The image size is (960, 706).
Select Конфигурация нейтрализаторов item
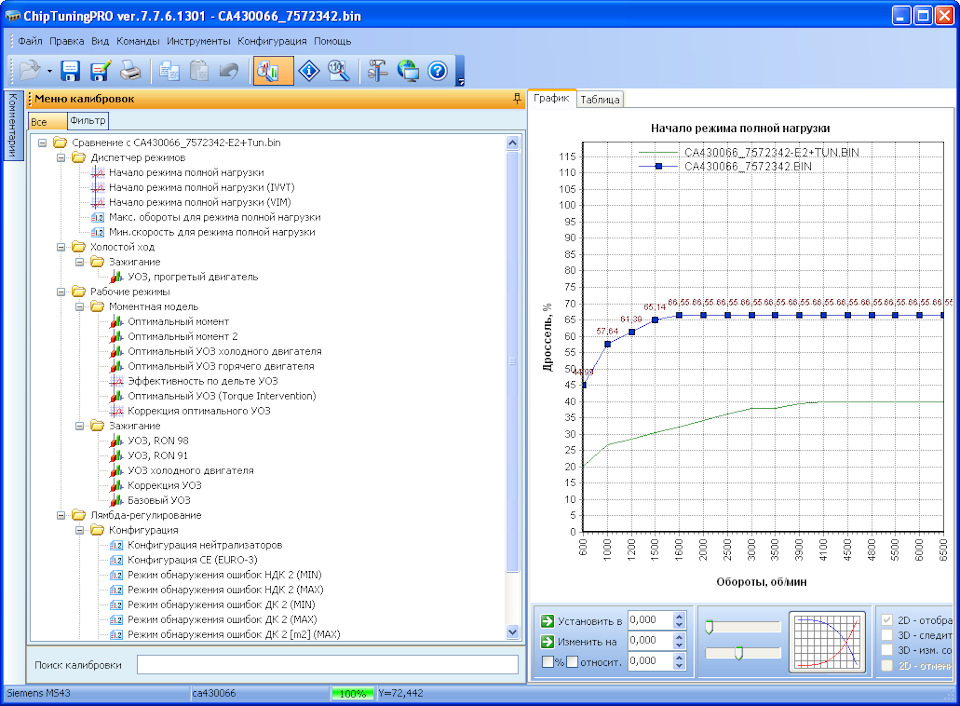click(x=204, y=545)
